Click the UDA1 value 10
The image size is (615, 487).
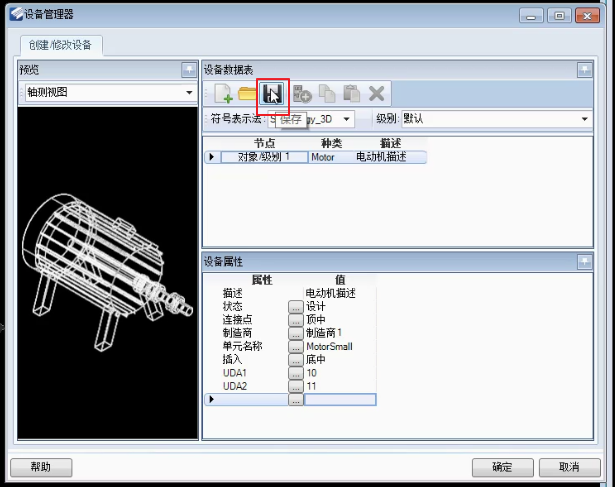click(311, 373)
